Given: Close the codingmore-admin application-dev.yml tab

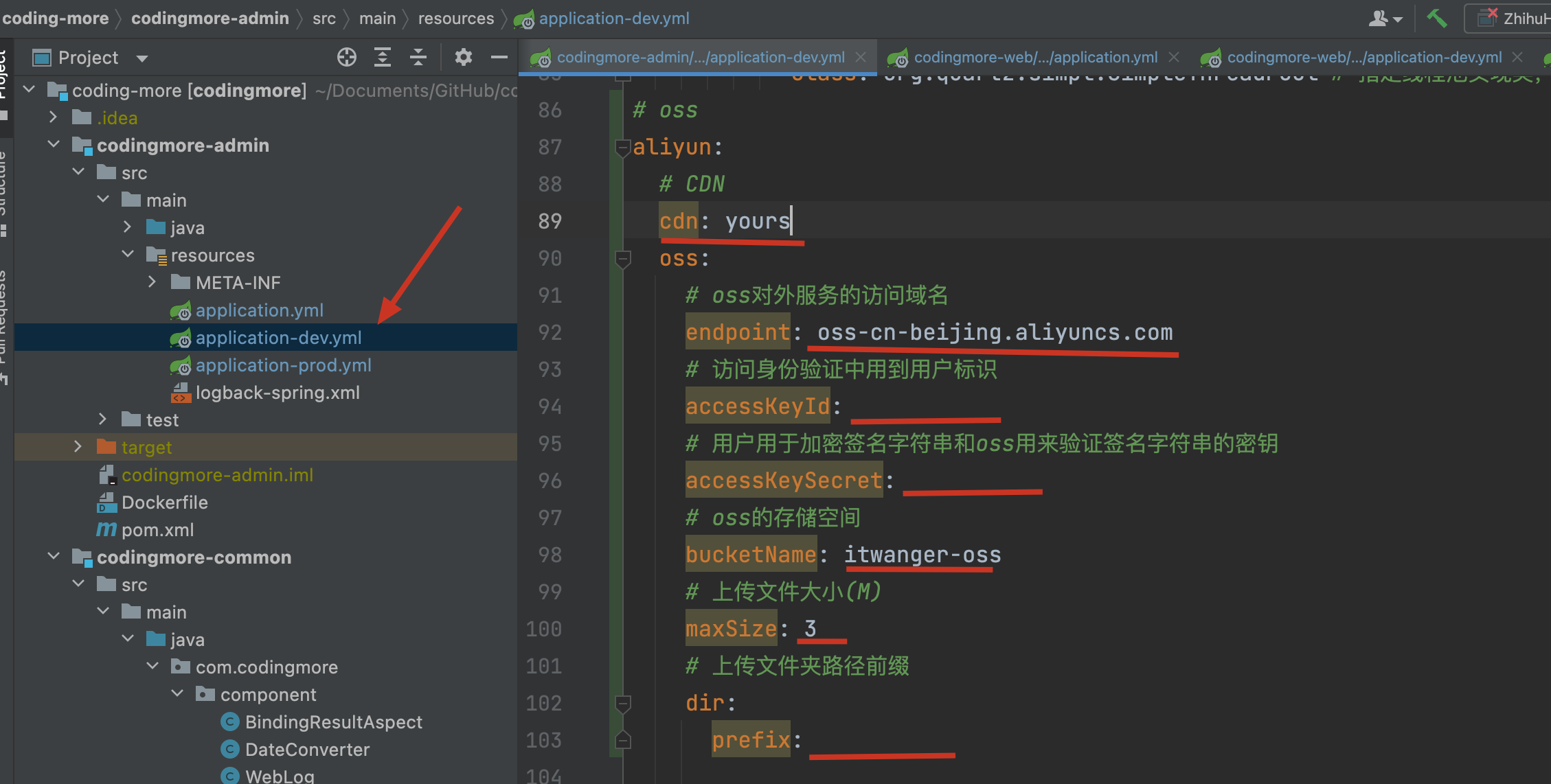Looking at the screenshot, I should (x=861, y=58).
